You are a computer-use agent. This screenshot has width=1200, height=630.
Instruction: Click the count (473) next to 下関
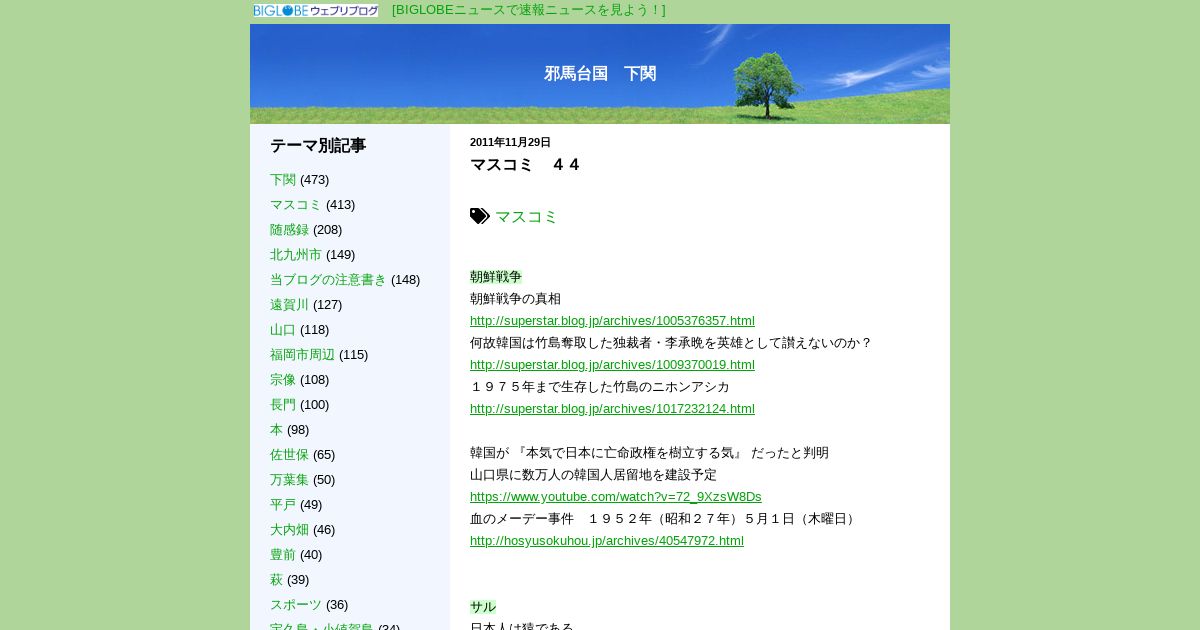314,180
